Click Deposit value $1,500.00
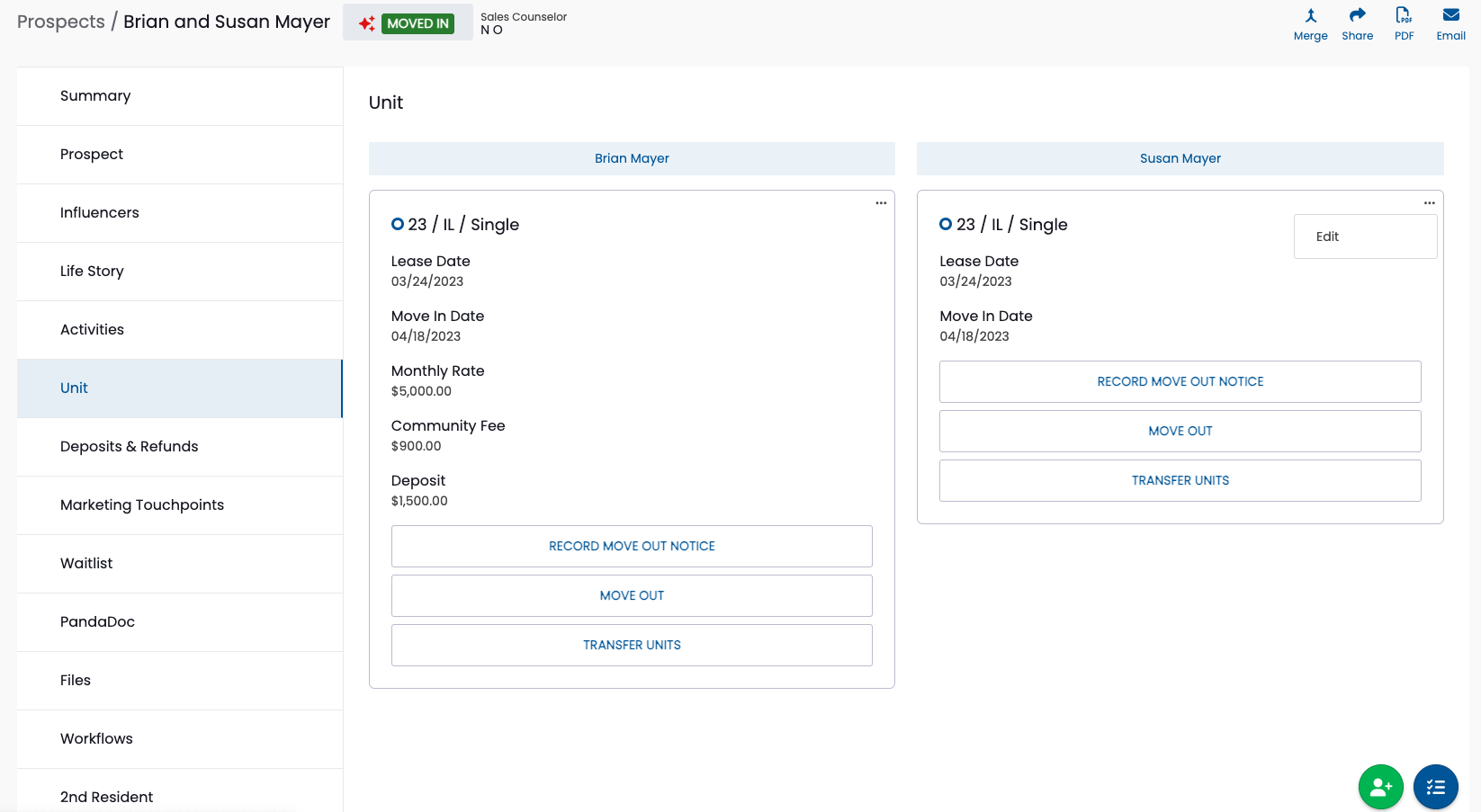Viewport: 1481px width, 812px height. coord(419,501)
